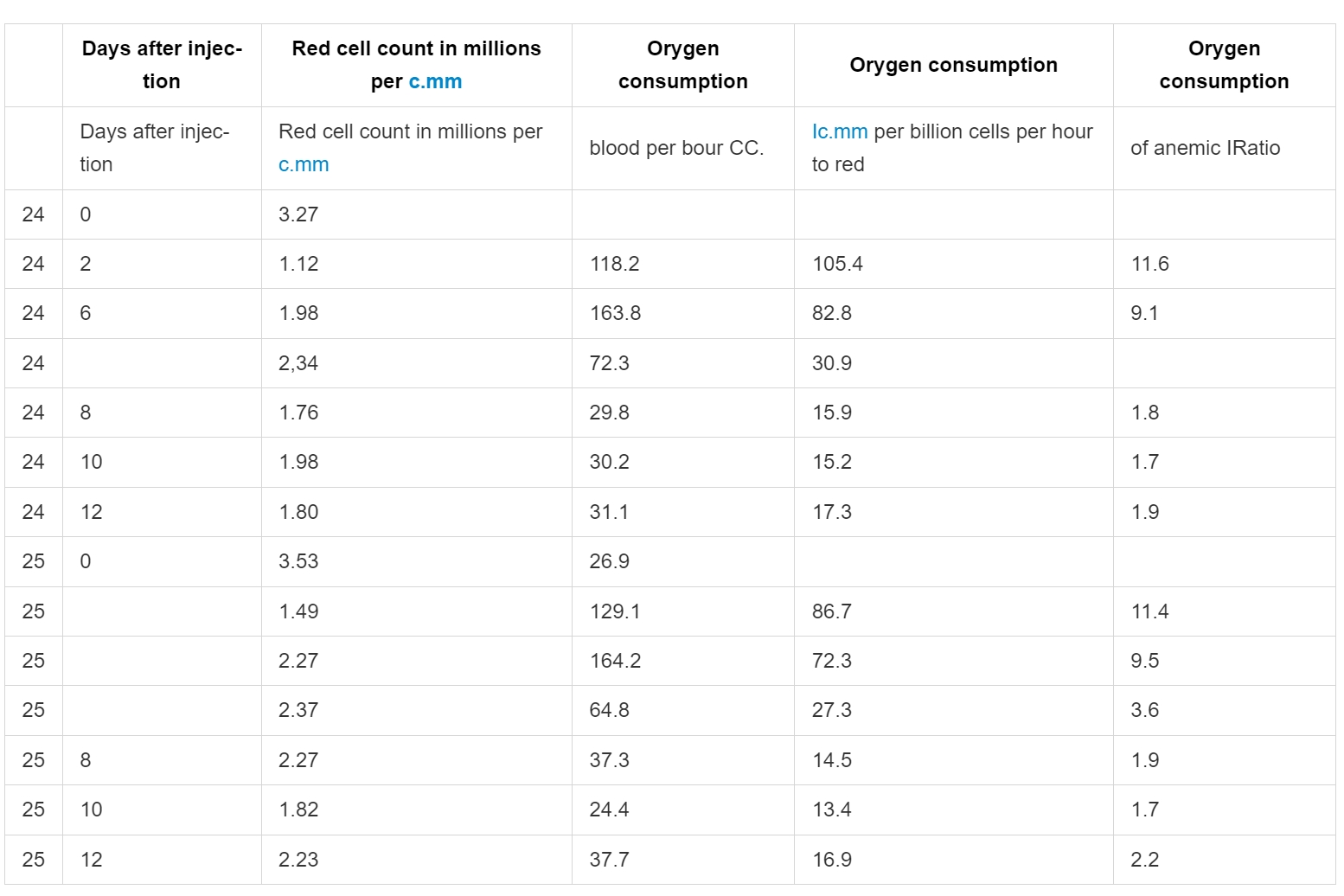Viewport: 1344px width, 896px height.
Task: Follow the Ic.mm link in subheader
Action: pyautogui.click(x=839, y=131)
